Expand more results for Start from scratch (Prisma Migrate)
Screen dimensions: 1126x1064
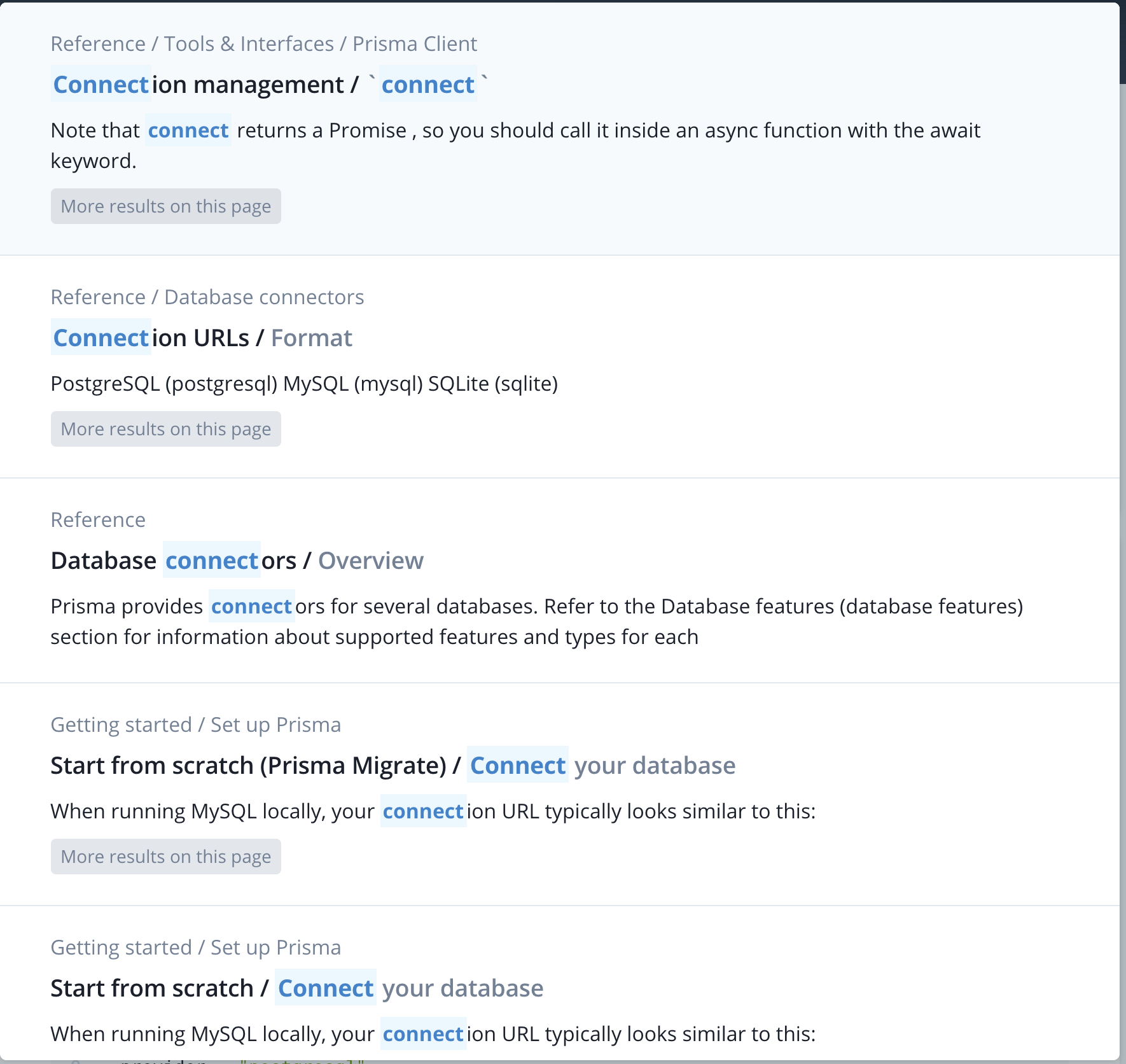[165, 857]
